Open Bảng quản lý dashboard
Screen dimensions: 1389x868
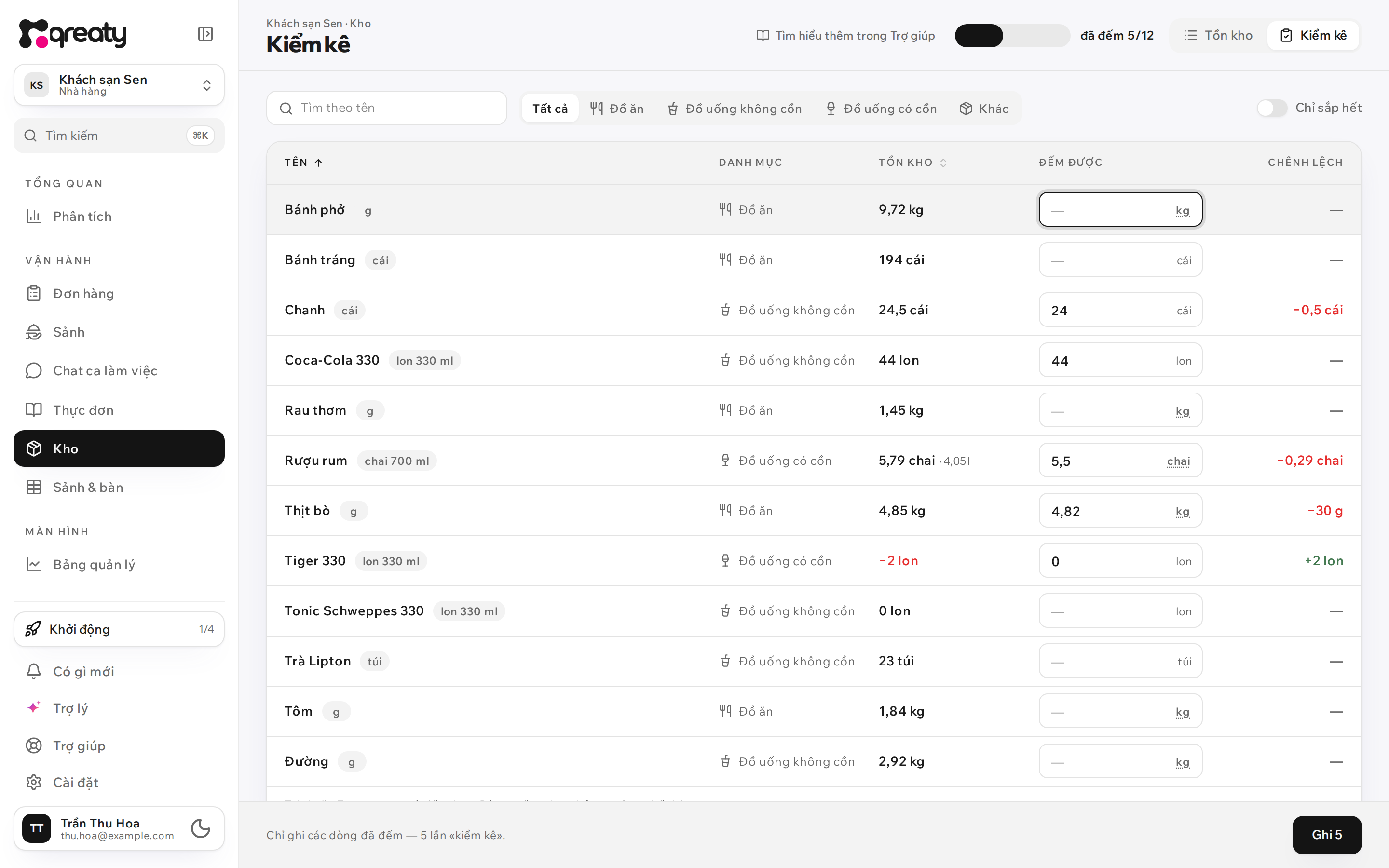pos(119,564)
